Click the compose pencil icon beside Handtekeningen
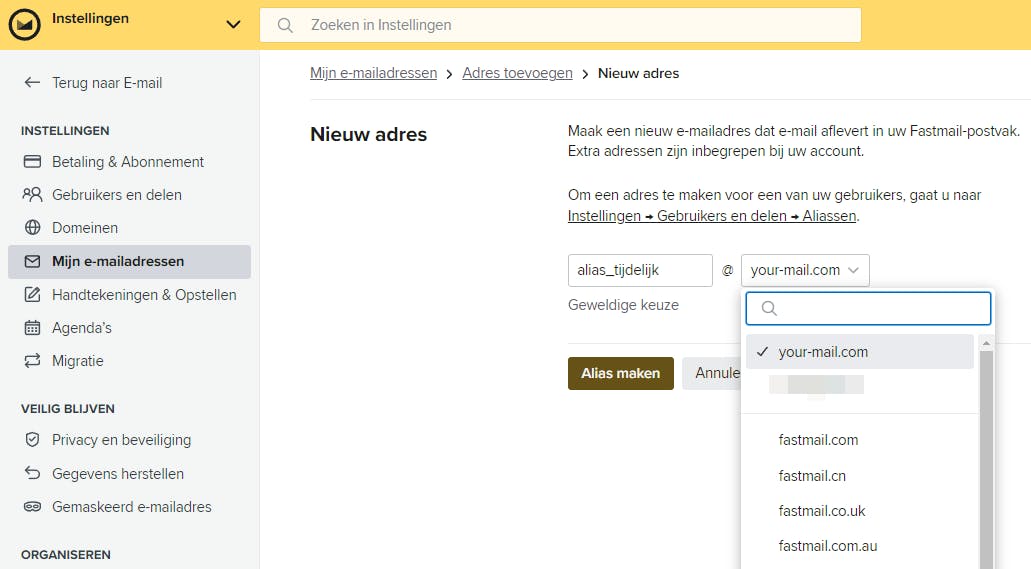Screen dimensions: 1031x569 (32, 294)
